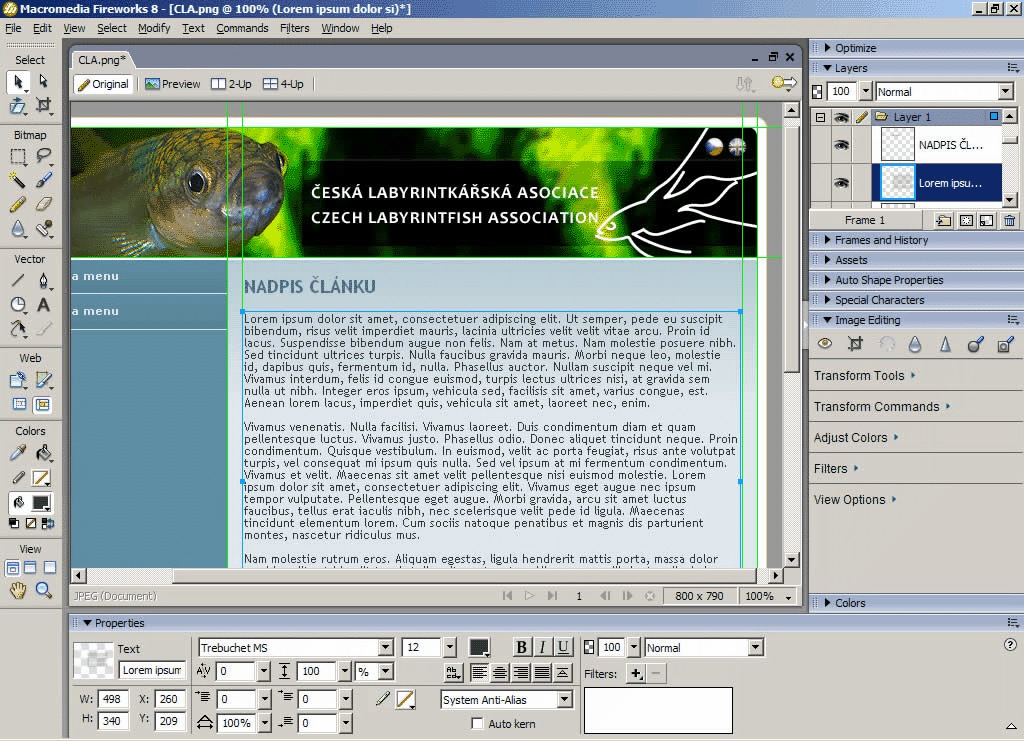Viewport: 1024px width, 741px height.
Task: Select the Blur tool
Action: point(18,228)
